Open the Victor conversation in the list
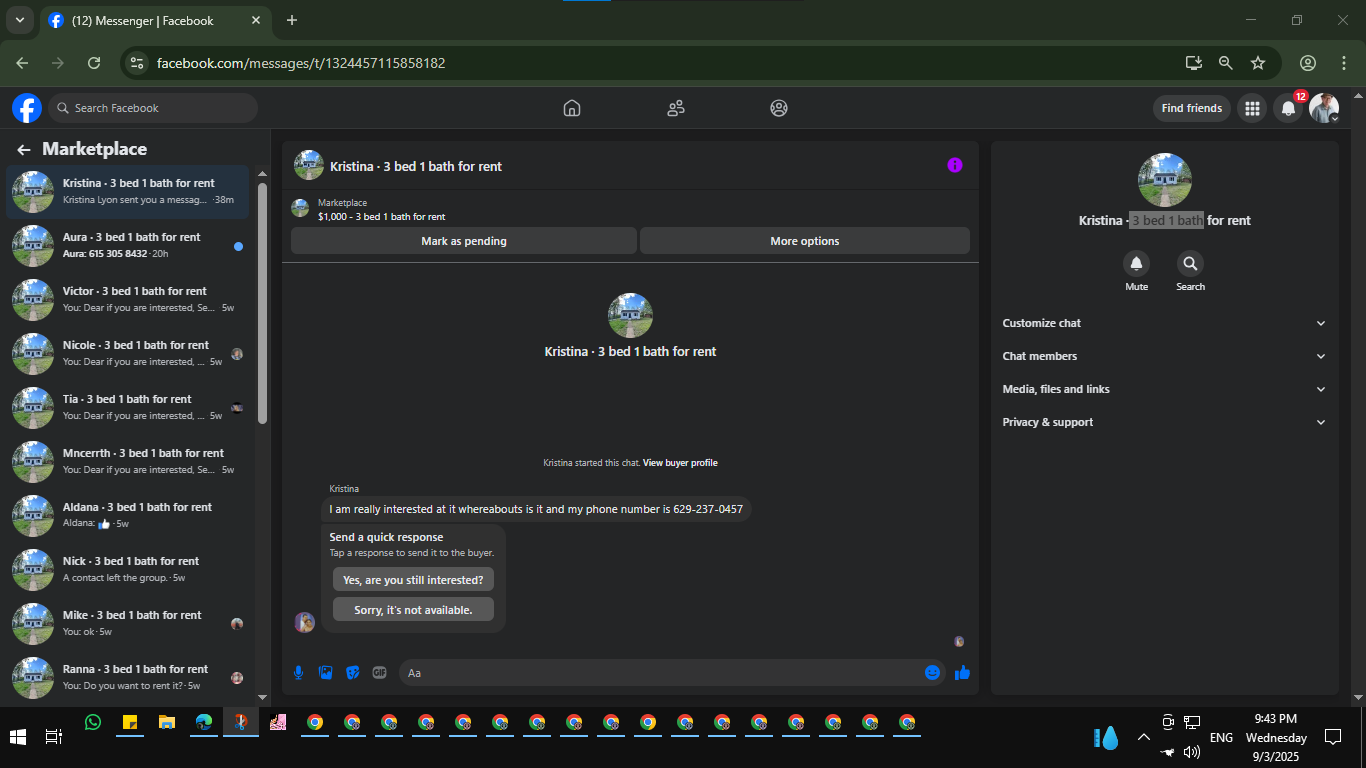The image size is (1366, 768). point(127,299)
